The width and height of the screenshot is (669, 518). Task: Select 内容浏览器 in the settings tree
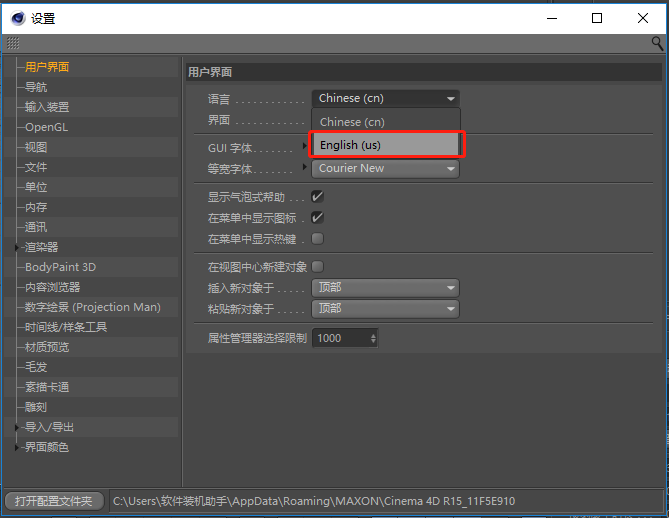click(52, 287)
